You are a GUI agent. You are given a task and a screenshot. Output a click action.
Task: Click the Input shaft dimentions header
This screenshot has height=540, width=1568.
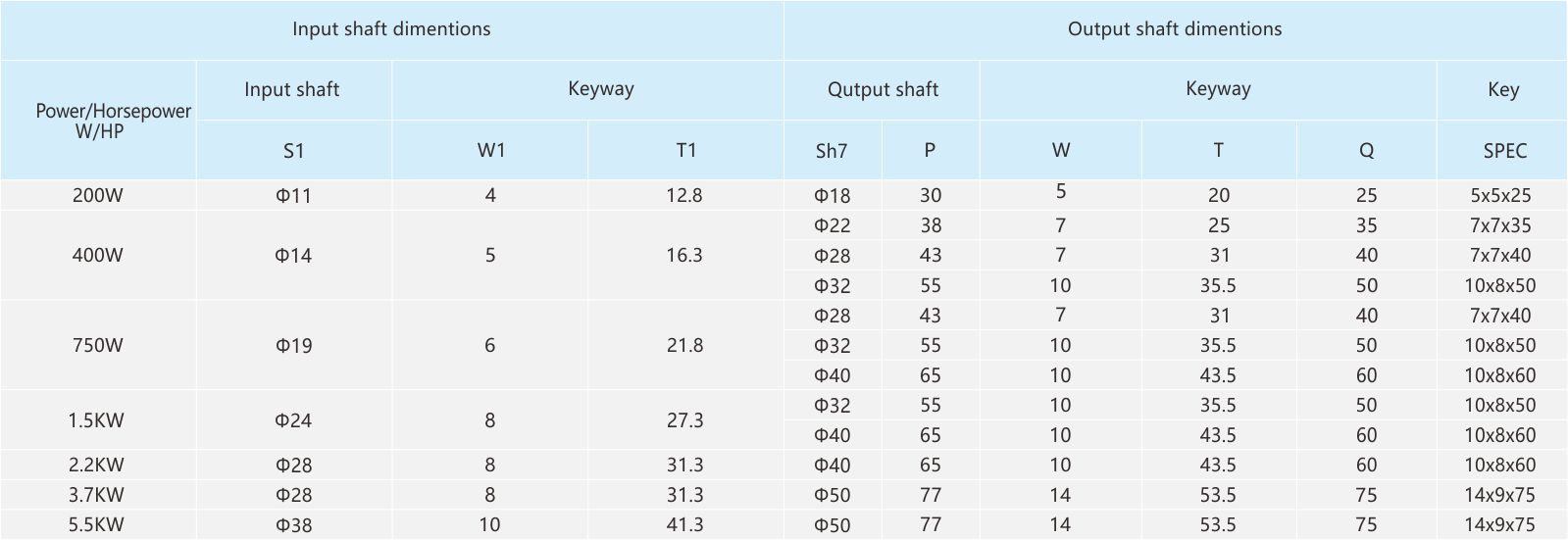[391, 29]
